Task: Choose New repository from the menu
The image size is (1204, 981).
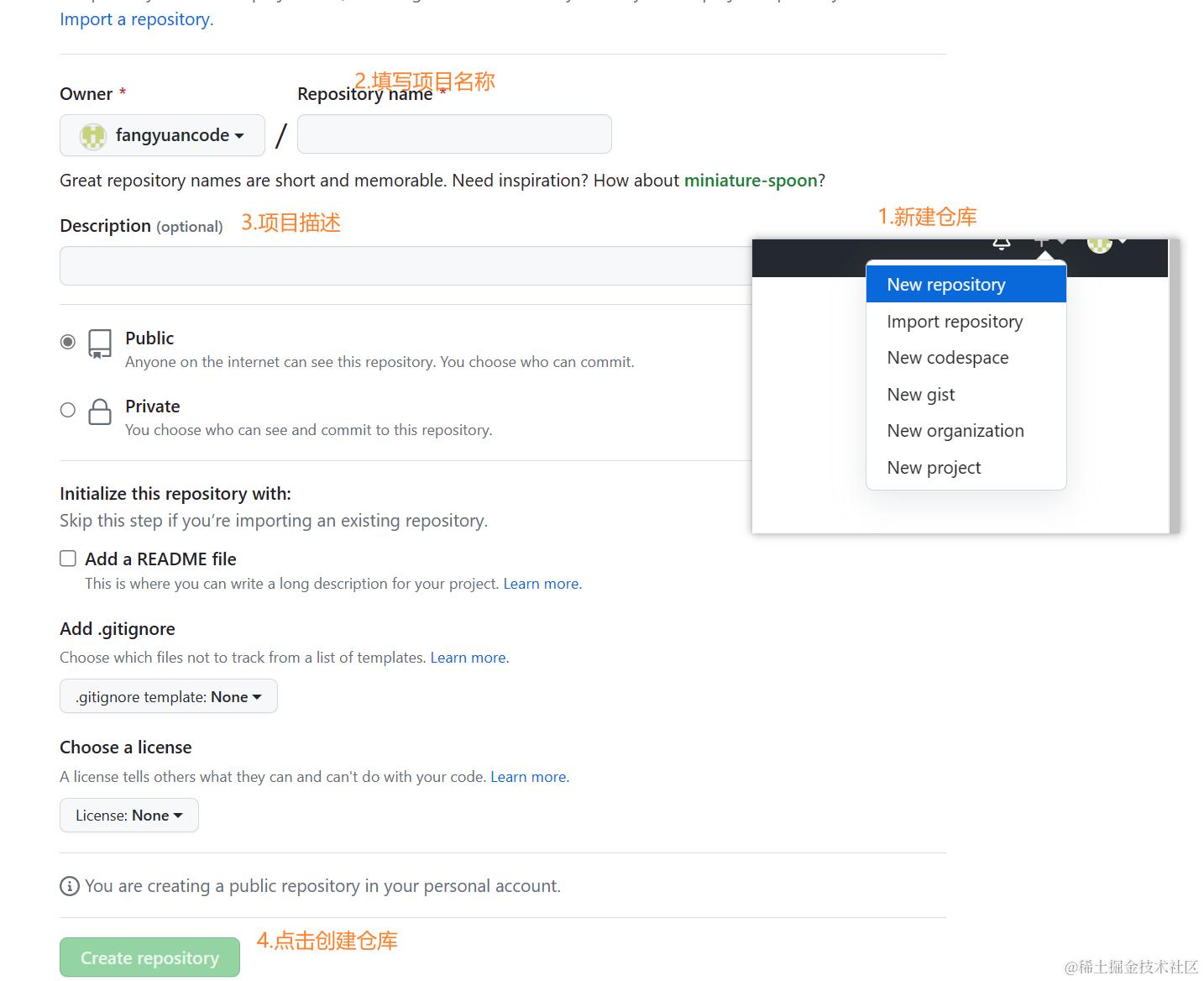Action: [946, 285]
